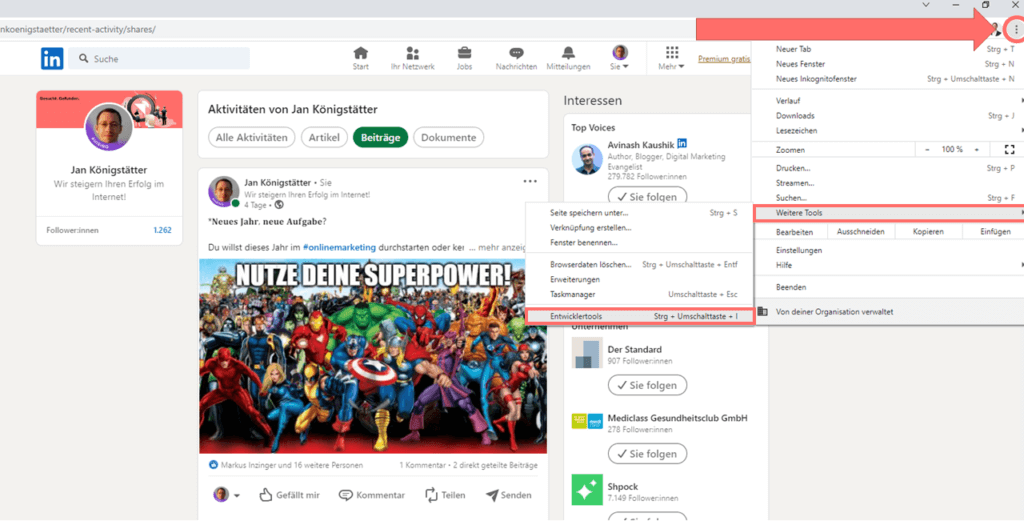This screenshot has height=521, width=1024.
Task: Open Entwicklertools from submenu
Action: point(639,317)
